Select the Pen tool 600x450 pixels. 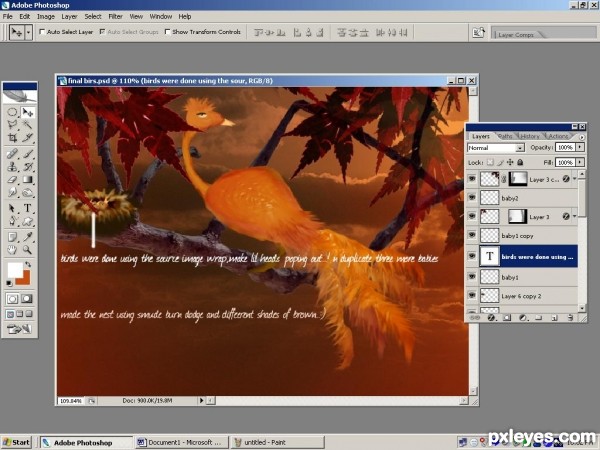12,221
